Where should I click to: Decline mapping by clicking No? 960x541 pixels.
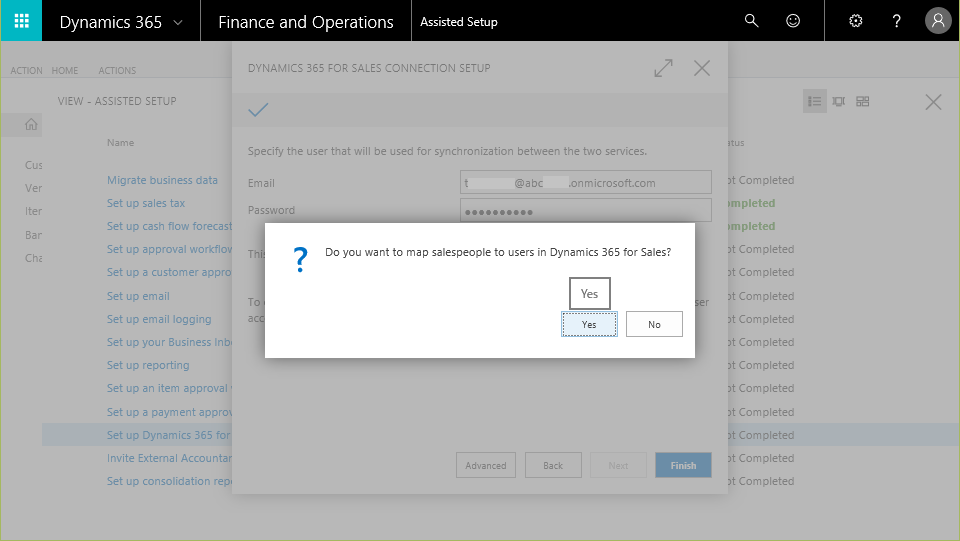[654, 324]
